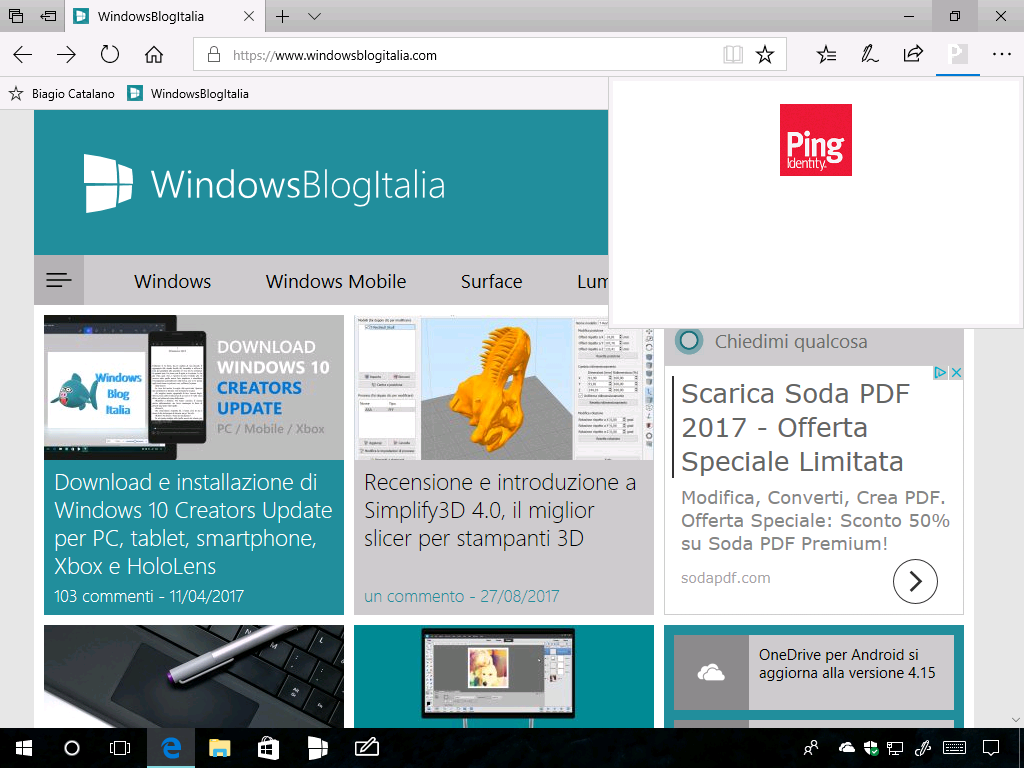Open Make a Web Note pen
Viewport: 1024px width, 768px height.
[x=869, y=54]
